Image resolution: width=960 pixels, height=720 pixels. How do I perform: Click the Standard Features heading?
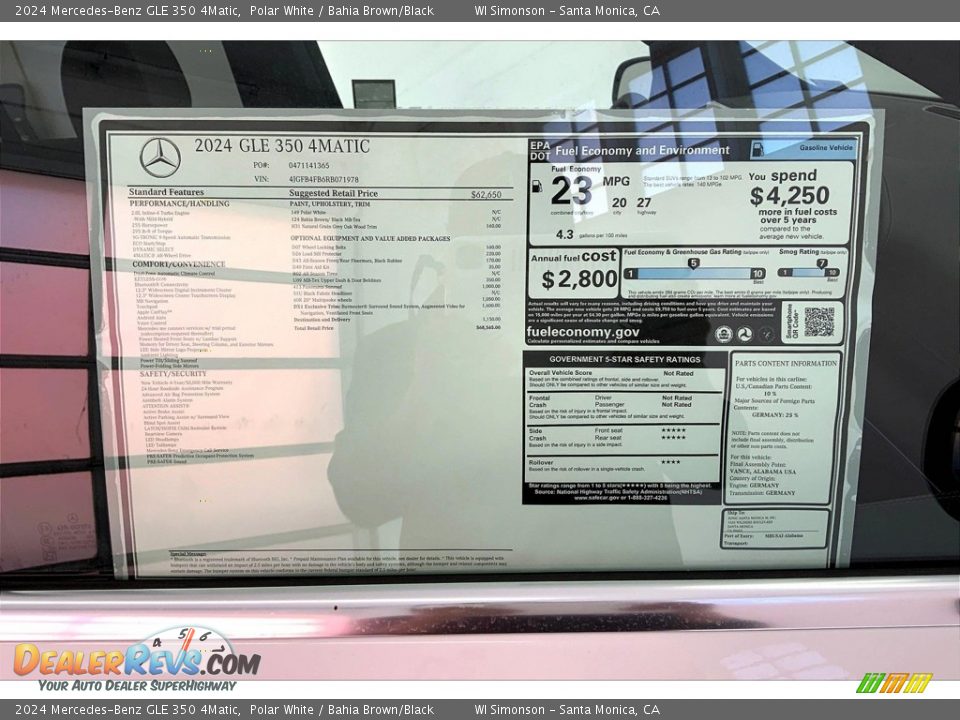(166, 192)
